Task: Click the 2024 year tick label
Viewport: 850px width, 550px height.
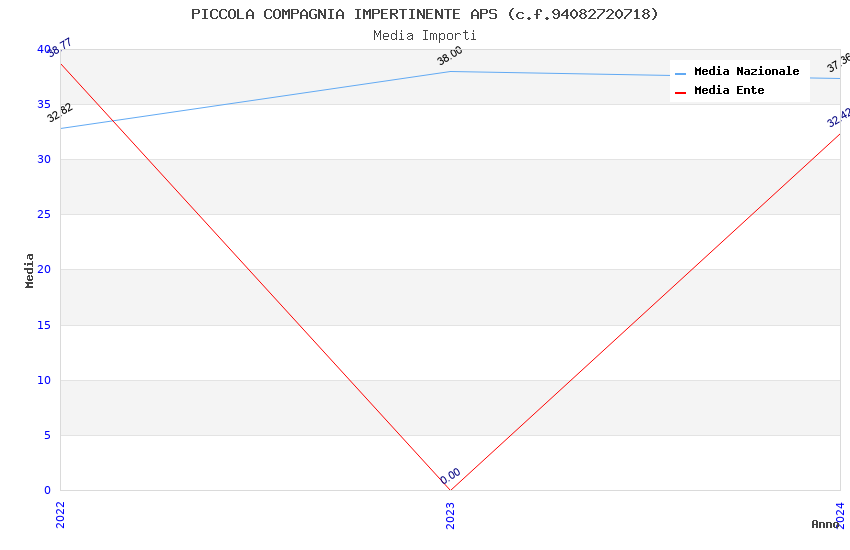Action: click(x=840, y=514)
